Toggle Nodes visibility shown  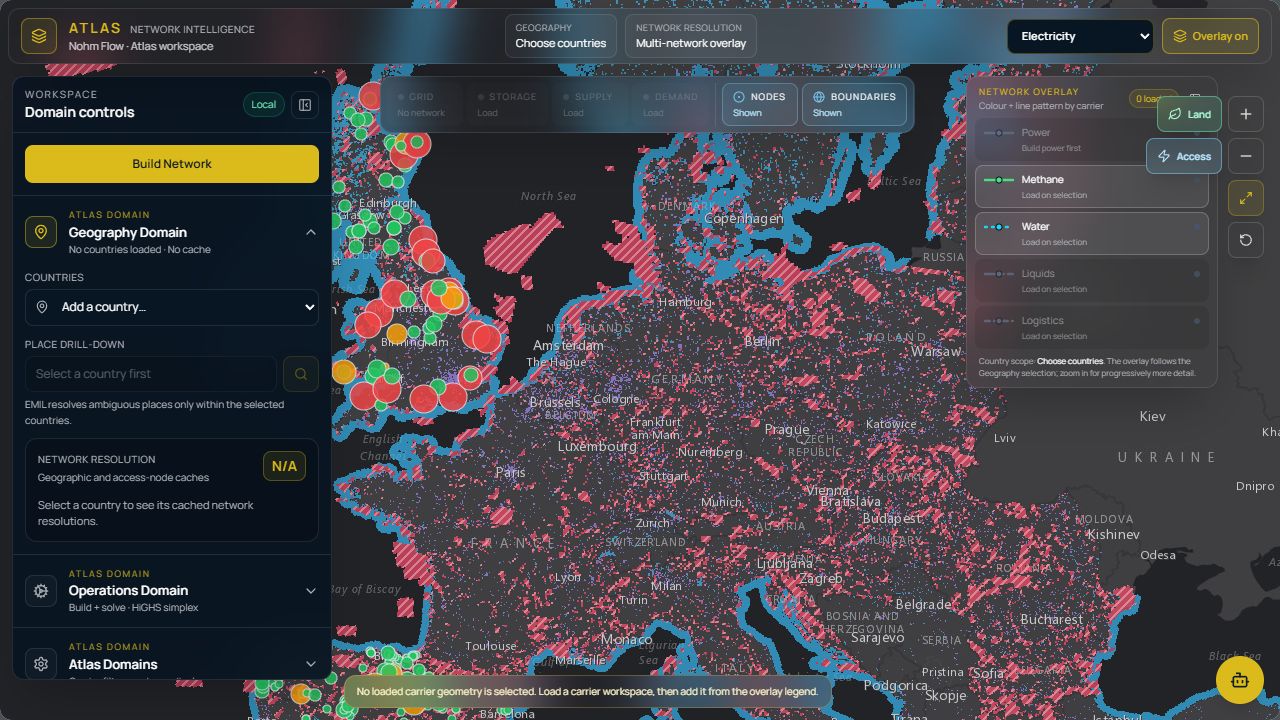[759, 104]
